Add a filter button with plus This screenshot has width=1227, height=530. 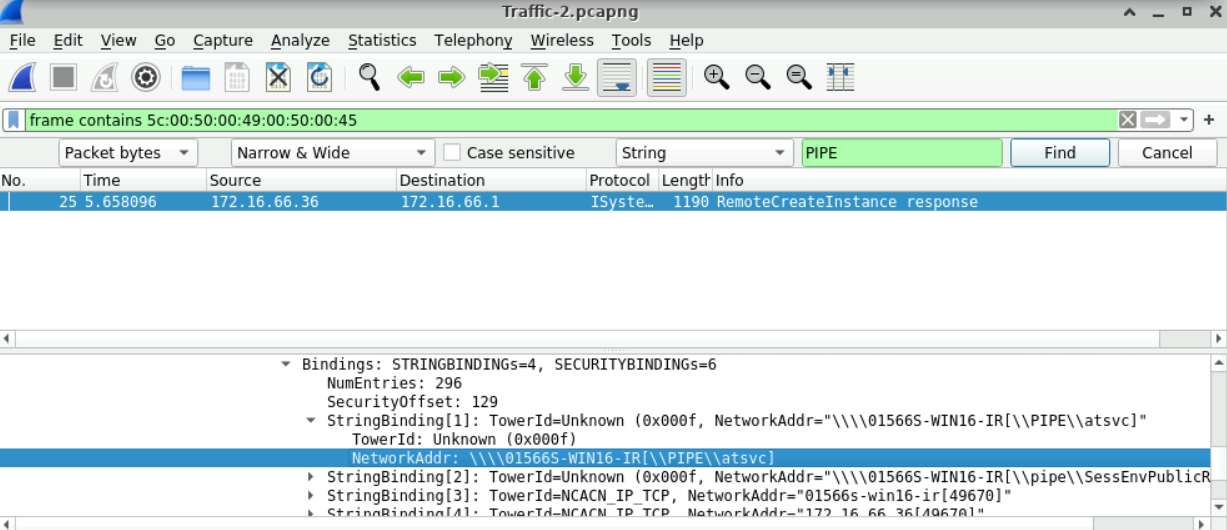tap(1209, 120)
